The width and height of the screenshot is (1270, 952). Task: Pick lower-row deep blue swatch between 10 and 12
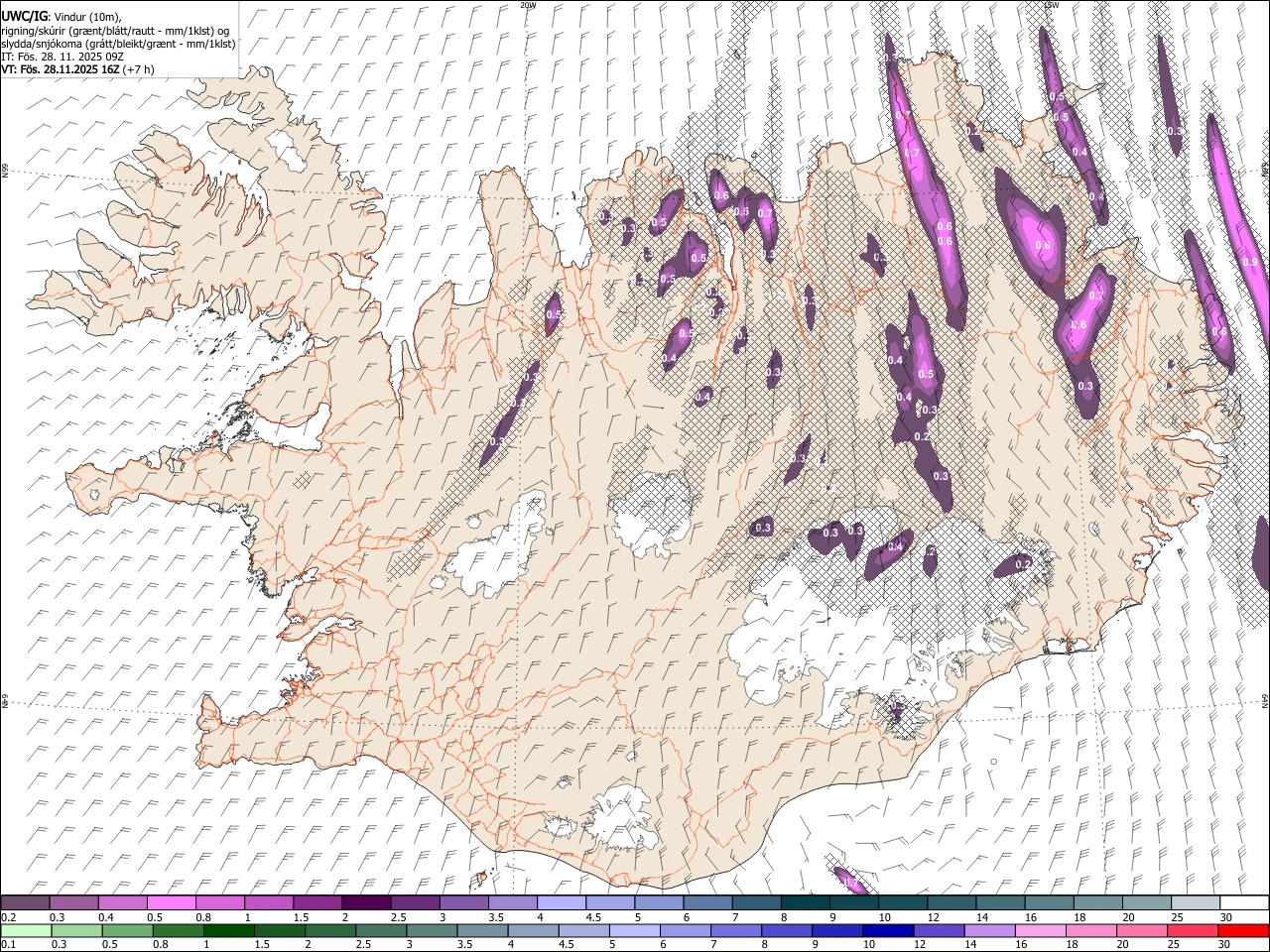tap(887, 931)
